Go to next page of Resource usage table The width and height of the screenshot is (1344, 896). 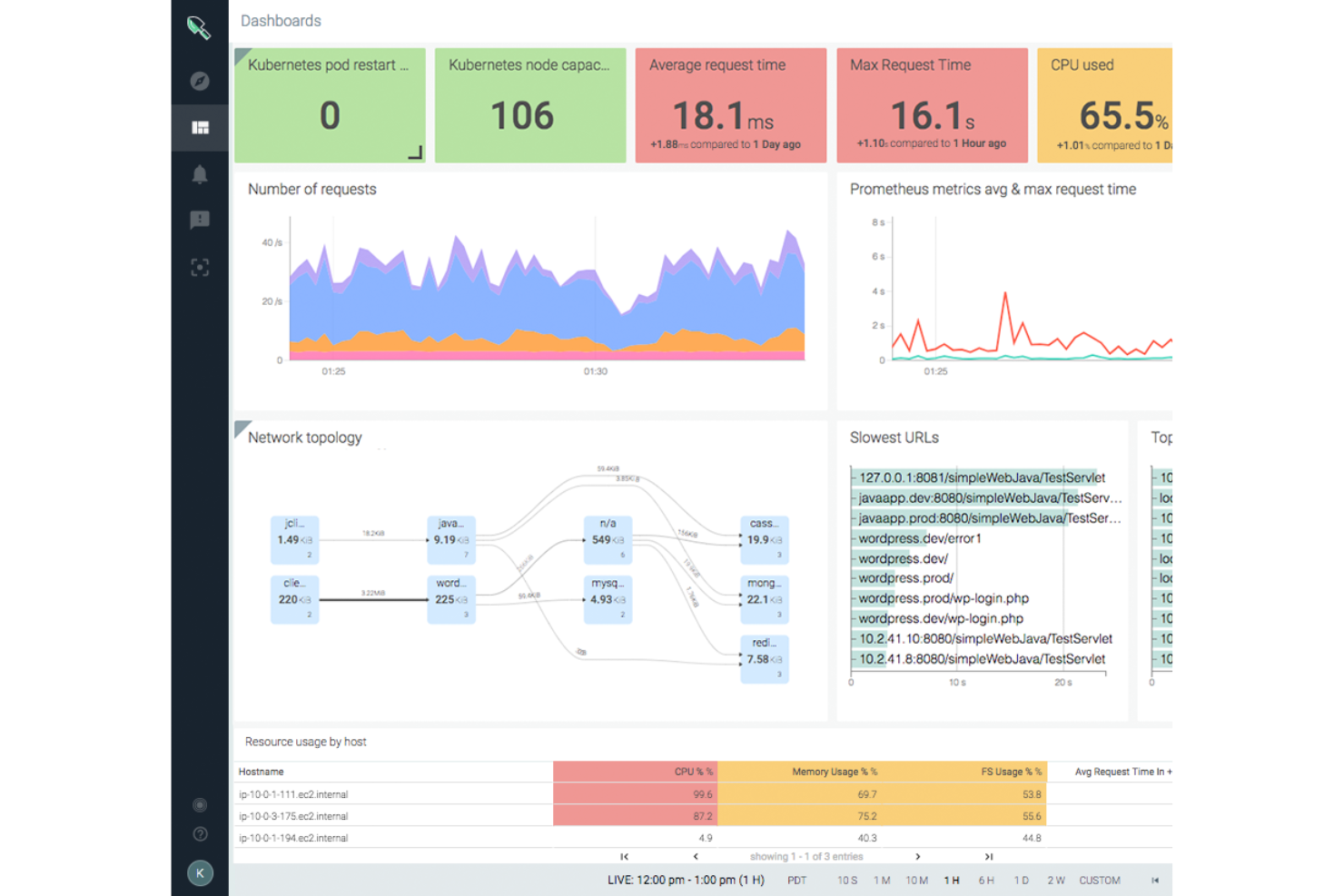pos(918,855)
